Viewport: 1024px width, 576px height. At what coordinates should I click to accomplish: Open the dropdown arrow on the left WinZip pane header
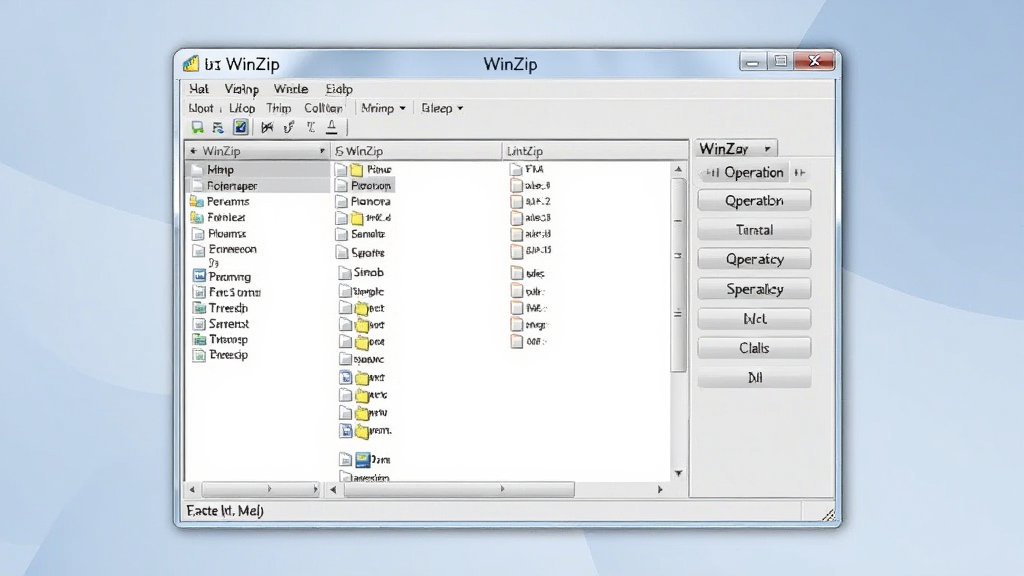point(322,151)
